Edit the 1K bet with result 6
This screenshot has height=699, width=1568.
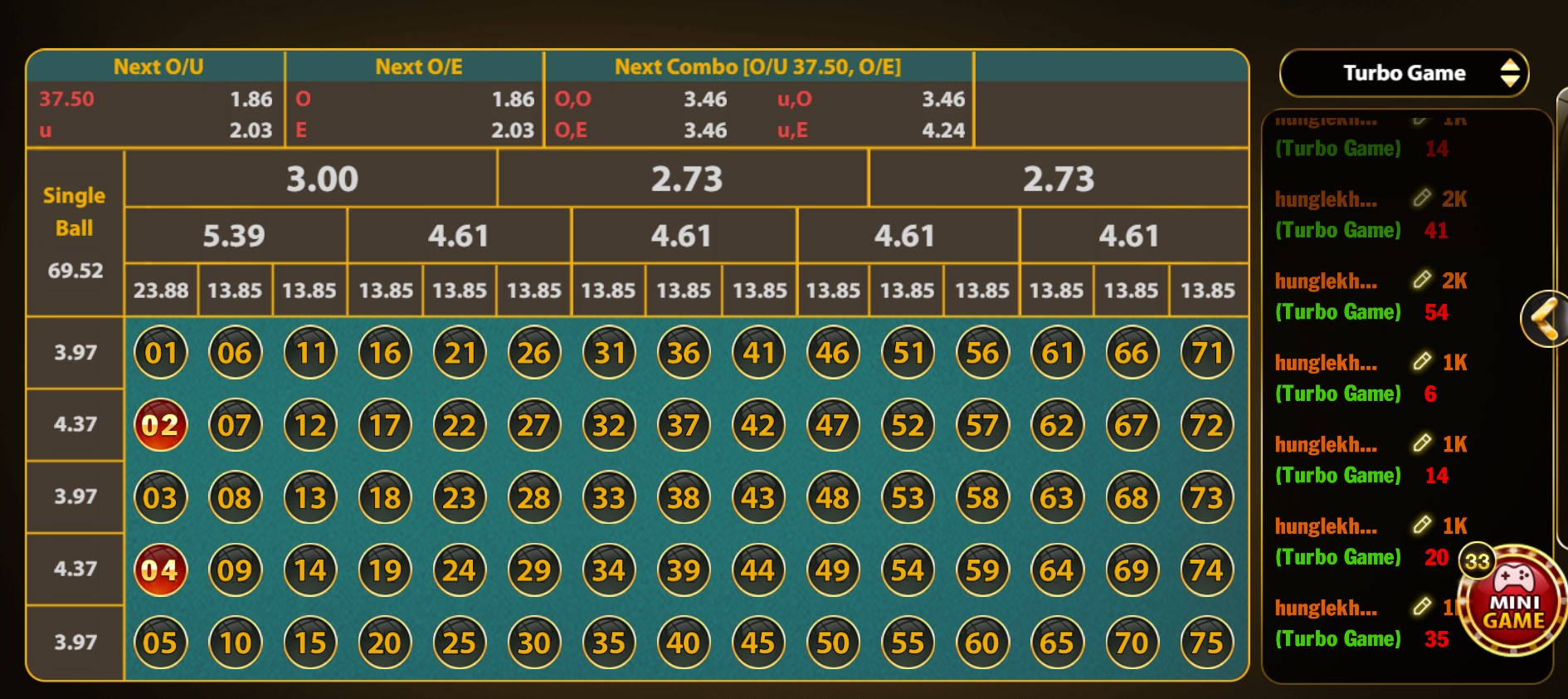(x=1422, y=361)
